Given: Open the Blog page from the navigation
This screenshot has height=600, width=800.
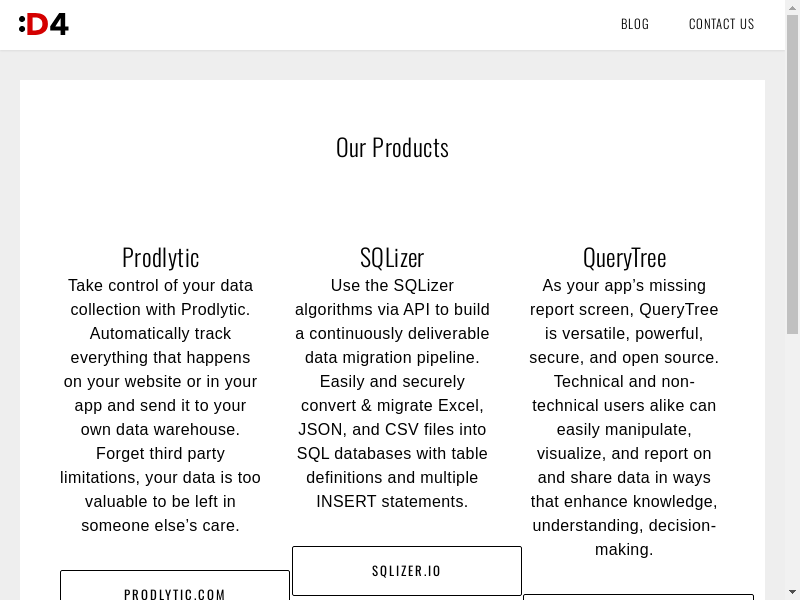Looking at the screenshot, I should click(635, 24).
